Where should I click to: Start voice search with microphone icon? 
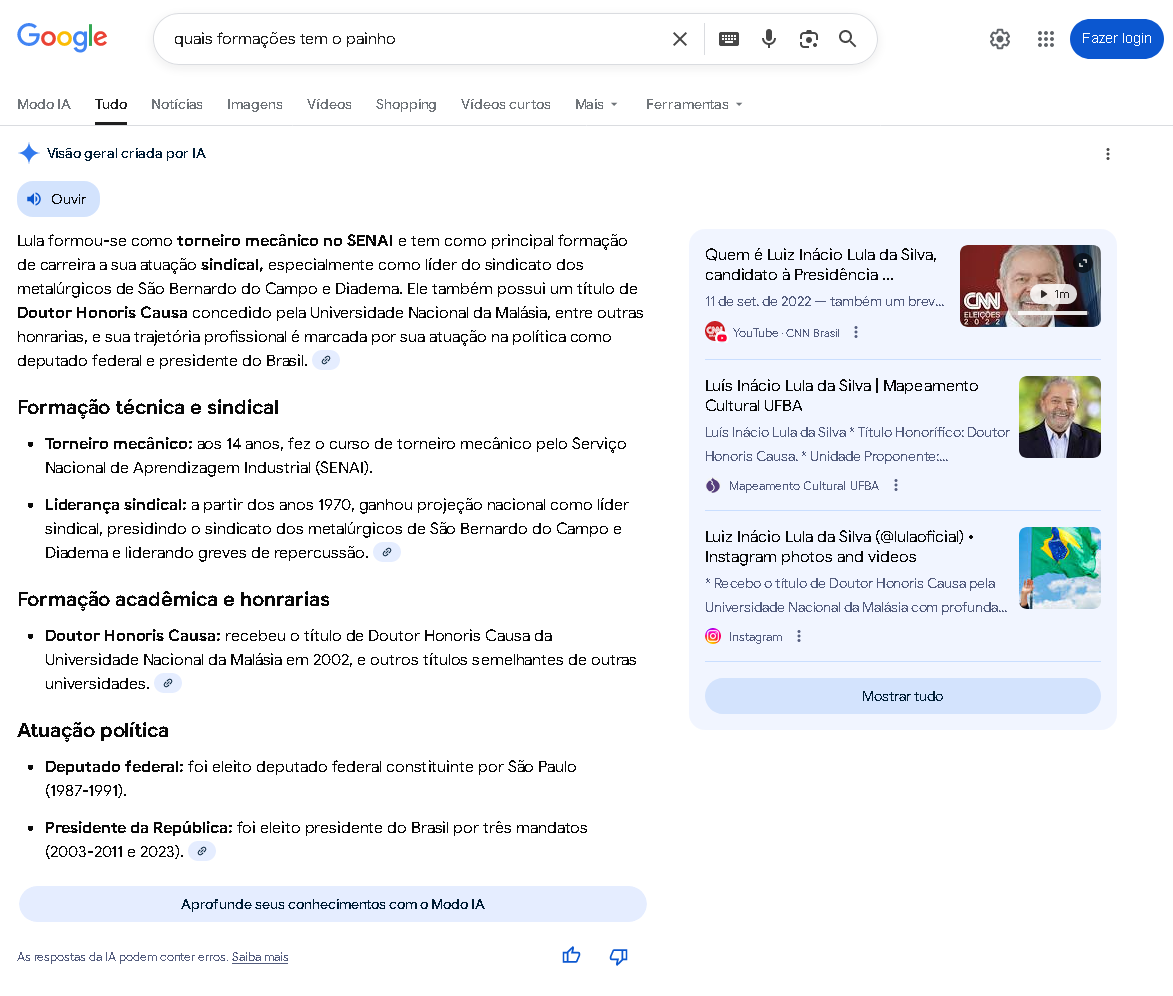coord(768,39)
